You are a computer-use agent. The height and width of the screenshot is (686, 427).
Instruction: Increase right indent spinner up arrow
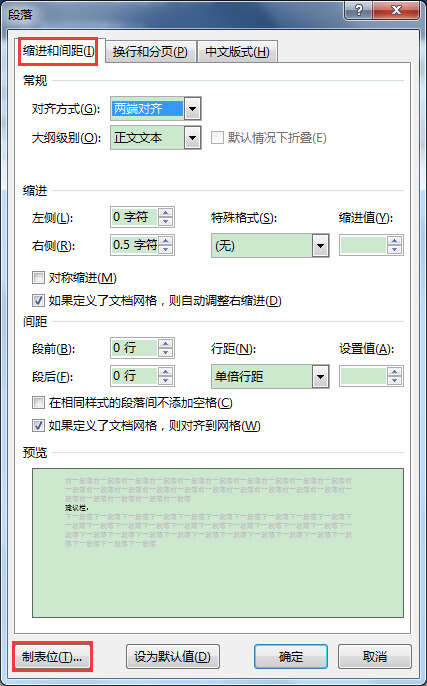[x=165, y=241]
